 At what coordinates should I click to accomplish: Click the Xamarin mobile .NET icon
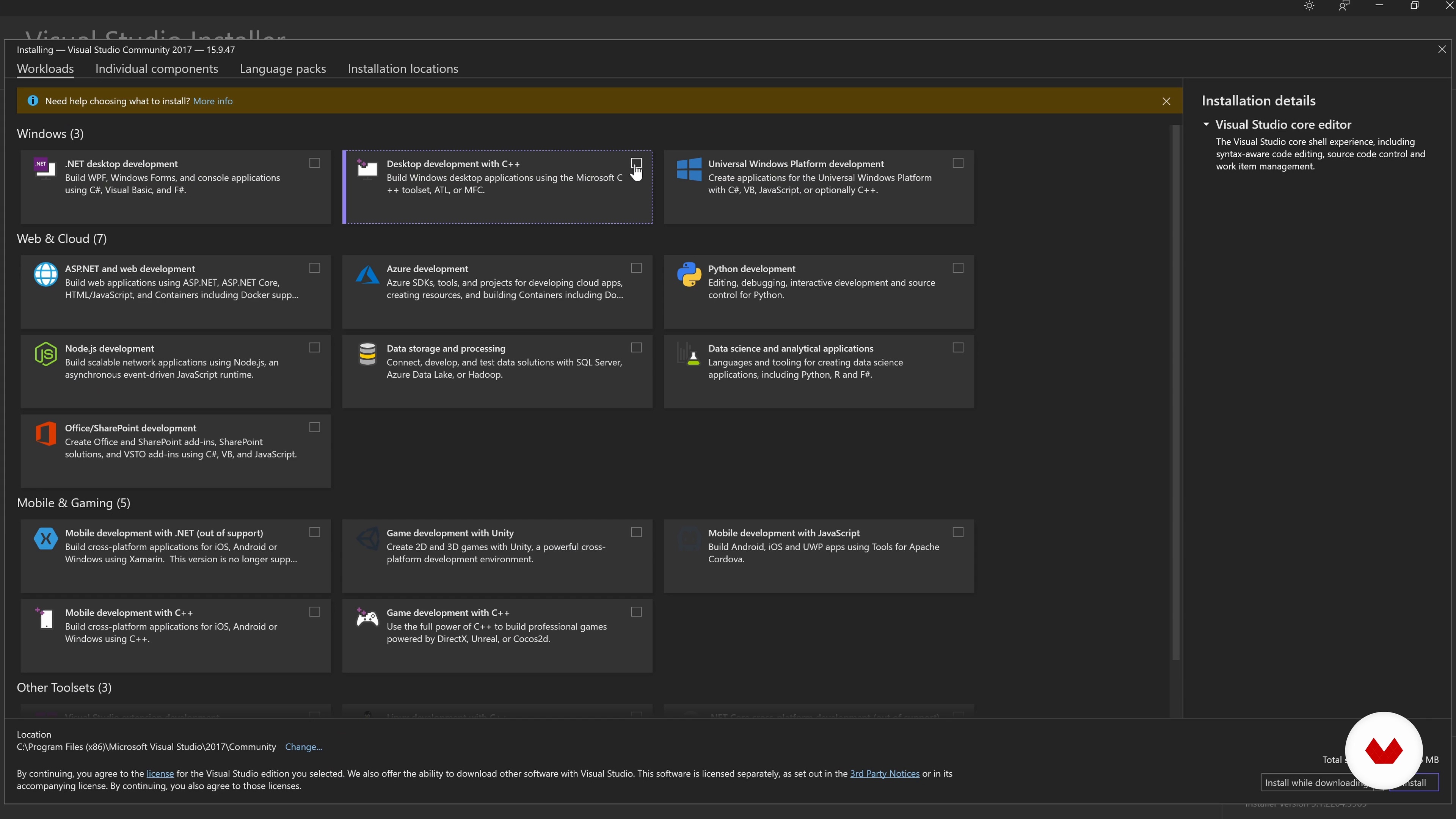click(x=45, y=538)
